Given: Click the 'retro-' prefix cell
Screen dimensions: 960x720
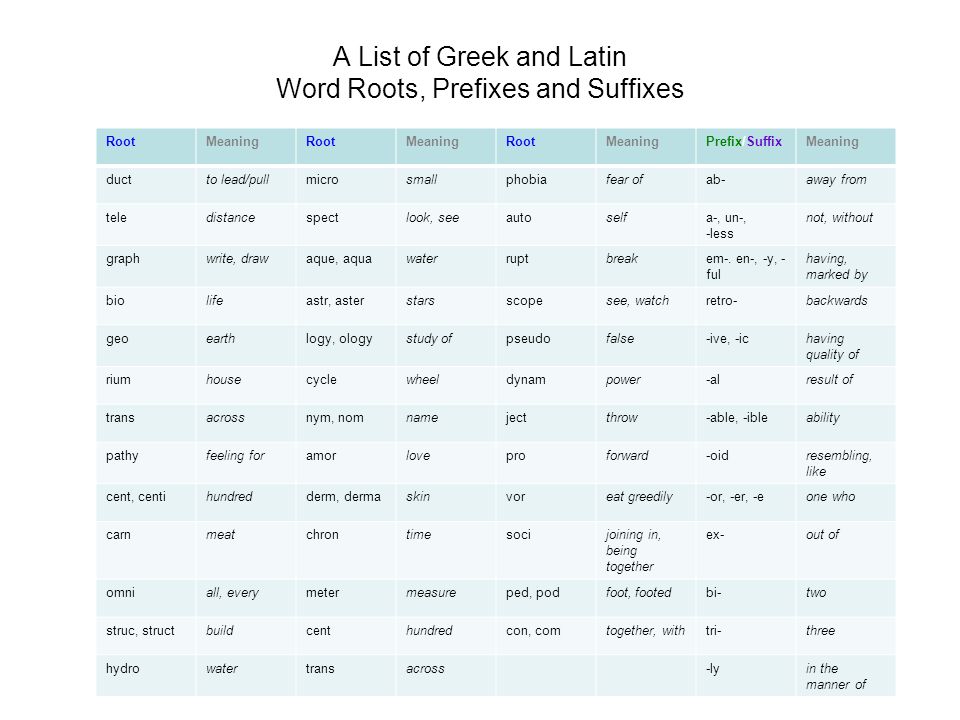Looking at the screenshot, I should (x=745, y=305).
